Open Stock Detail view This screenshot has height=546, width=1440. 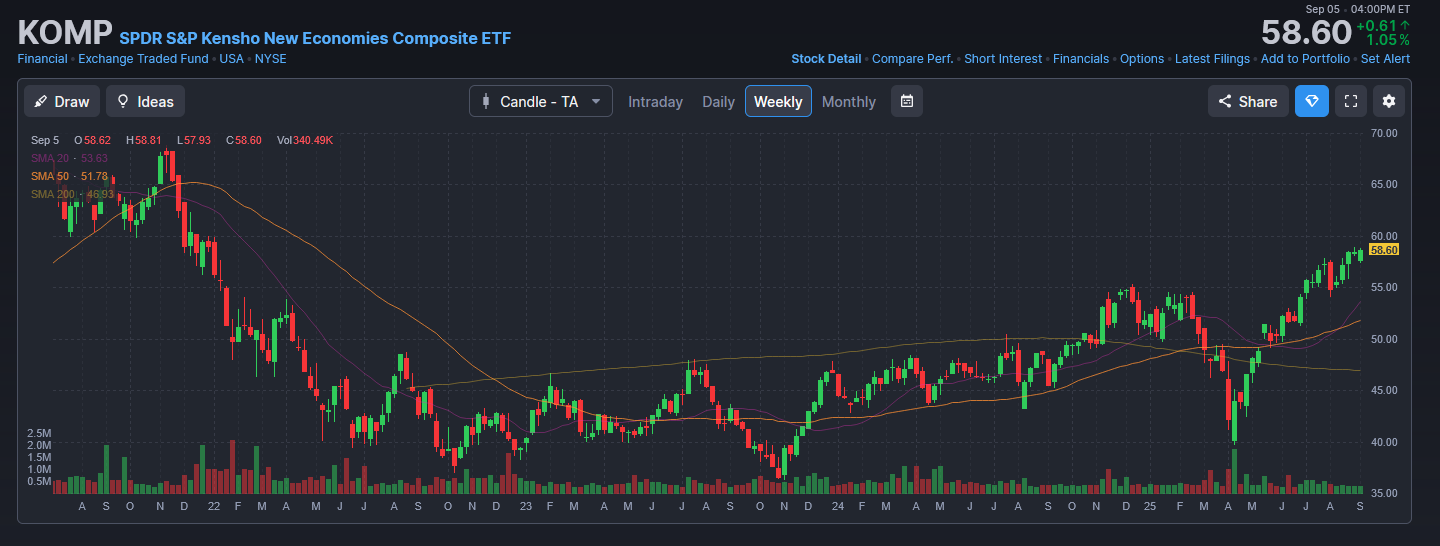(x=826, y=59)
